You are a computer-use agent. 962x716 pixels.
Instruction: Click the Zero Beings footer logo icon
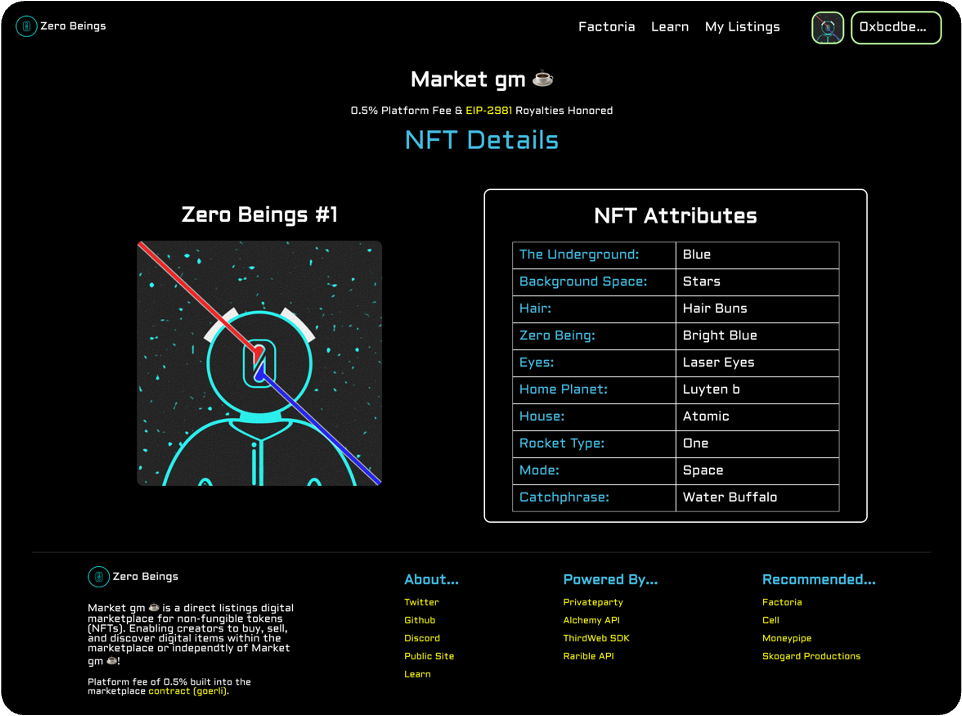pos(99,577)
